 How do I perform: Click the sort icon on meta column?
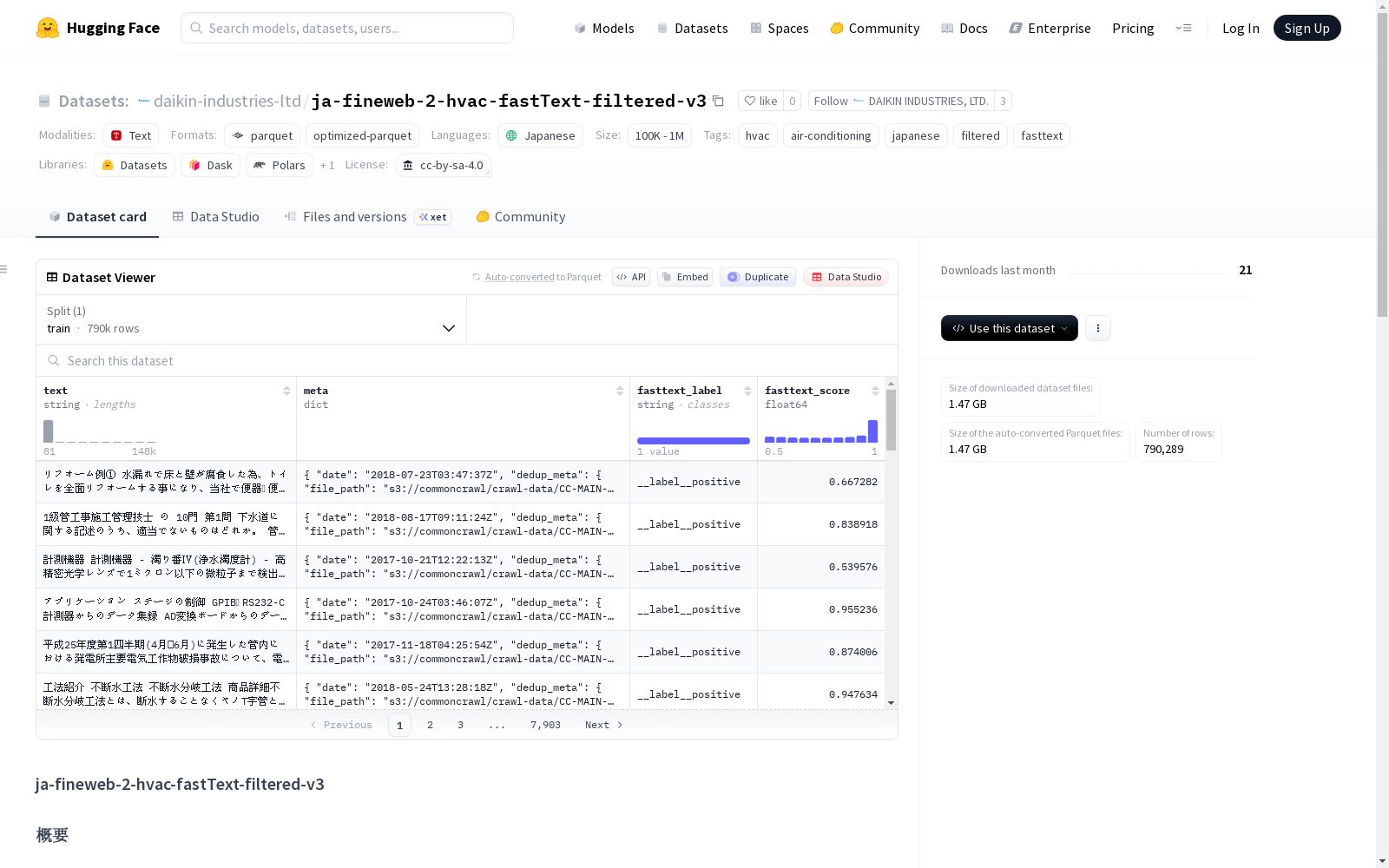(x=620, y=391)
